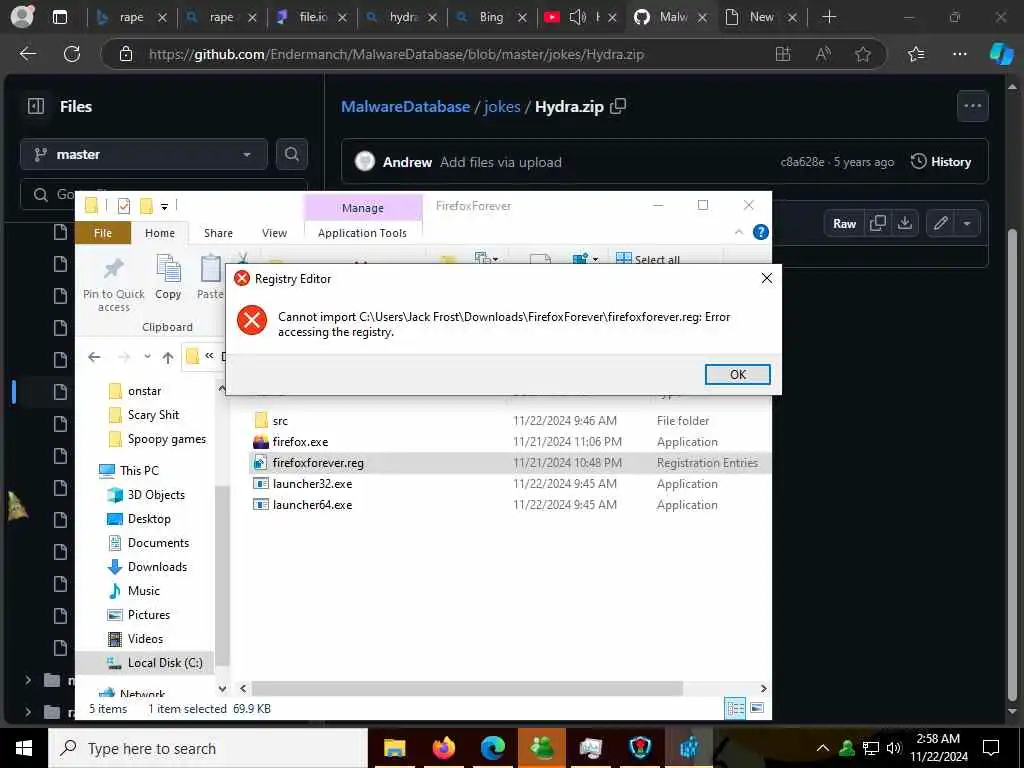Select the Home ribbon tab

[x=160, y=233]
